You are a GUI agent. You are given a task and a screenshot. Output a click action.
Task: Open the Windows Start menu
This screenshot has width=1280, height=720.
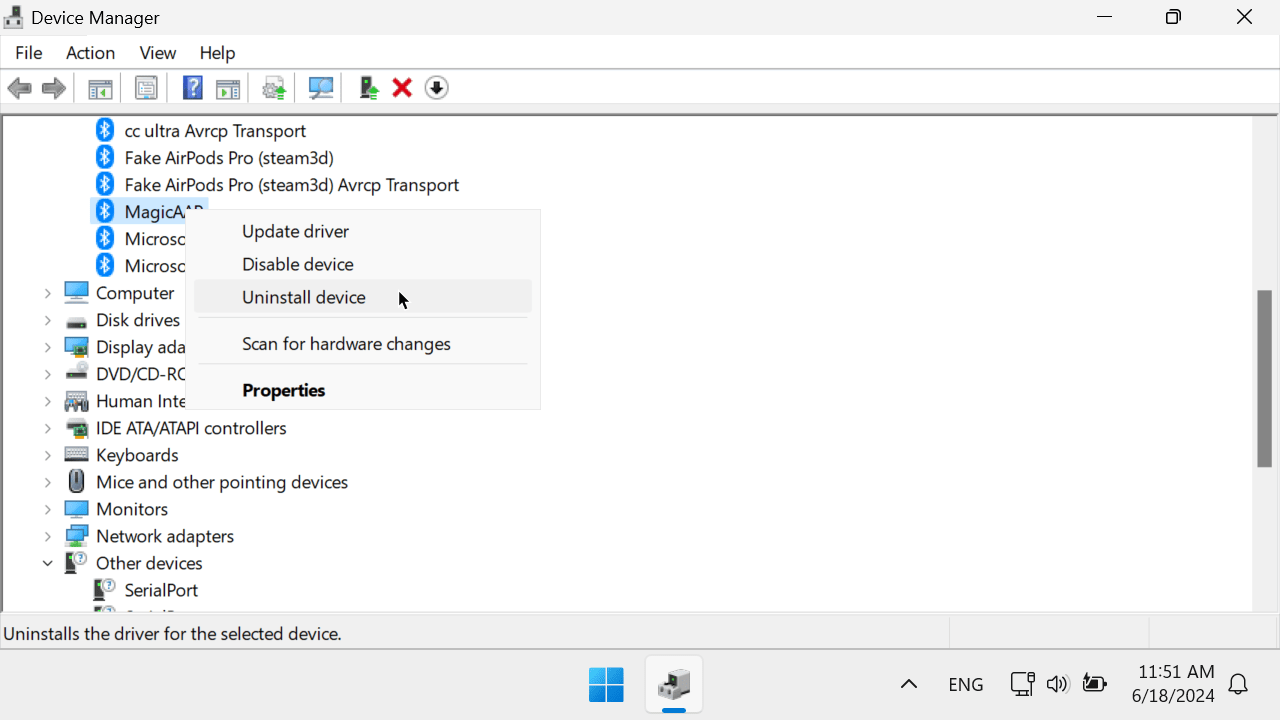(x=606, y=684)
